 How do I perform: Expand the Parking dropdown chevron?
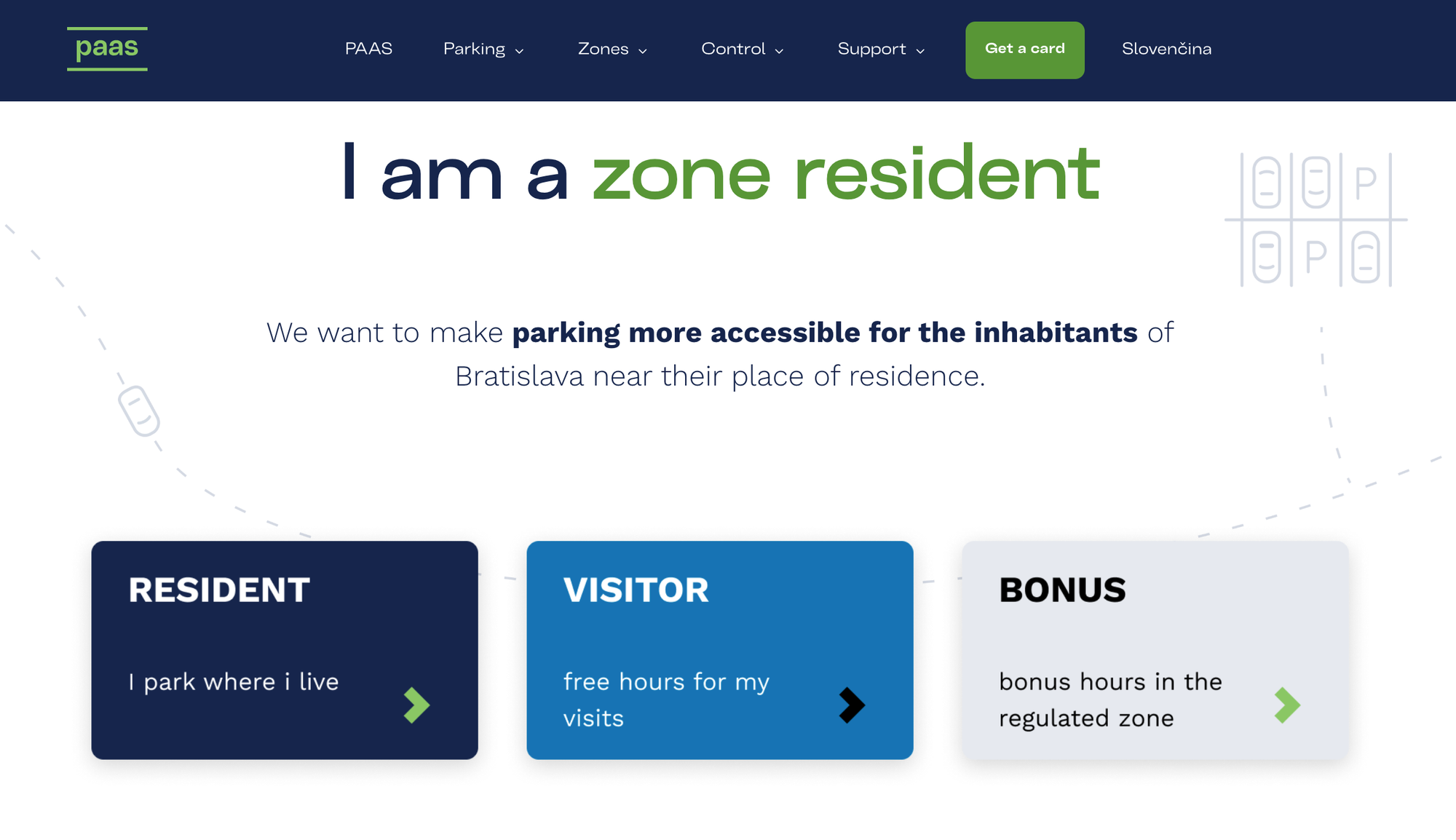[520, 51]
